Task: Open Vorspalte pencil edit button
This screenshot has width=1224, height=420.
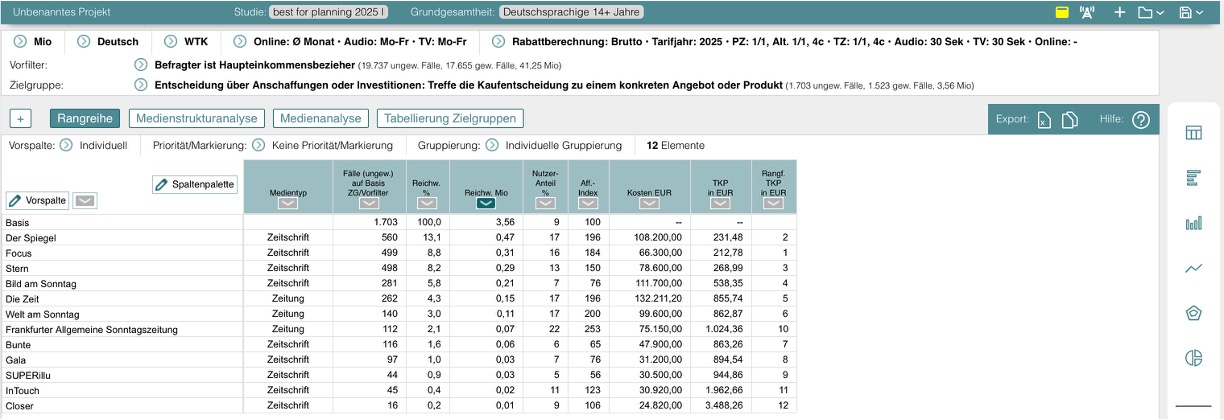Action: pos(39,201)
